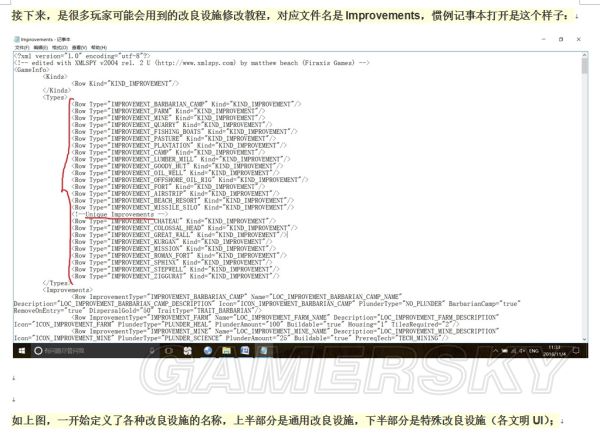Viewport: 600px width, 436px height.
Task: Open the 文件(F) File menu
Action: [x=22, y=46]
